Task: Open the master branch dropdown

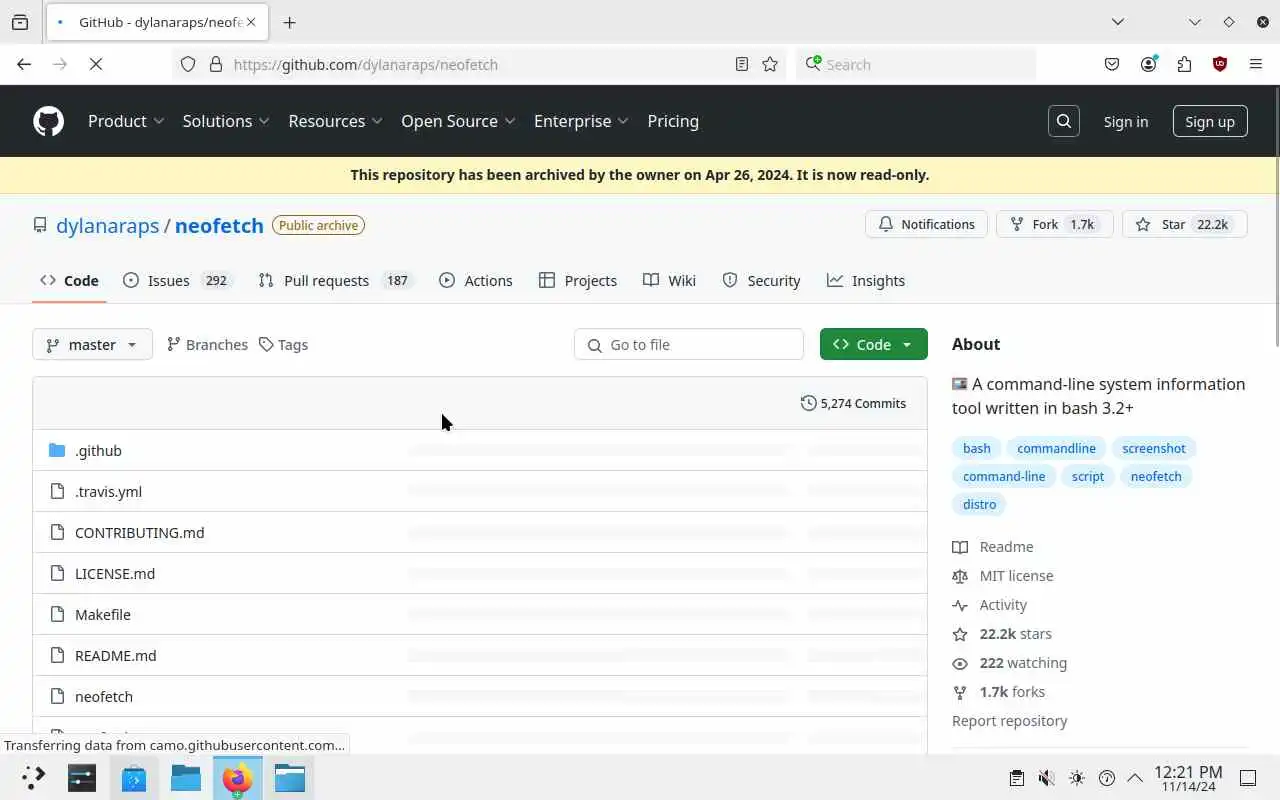Action: tap(92, 344)
